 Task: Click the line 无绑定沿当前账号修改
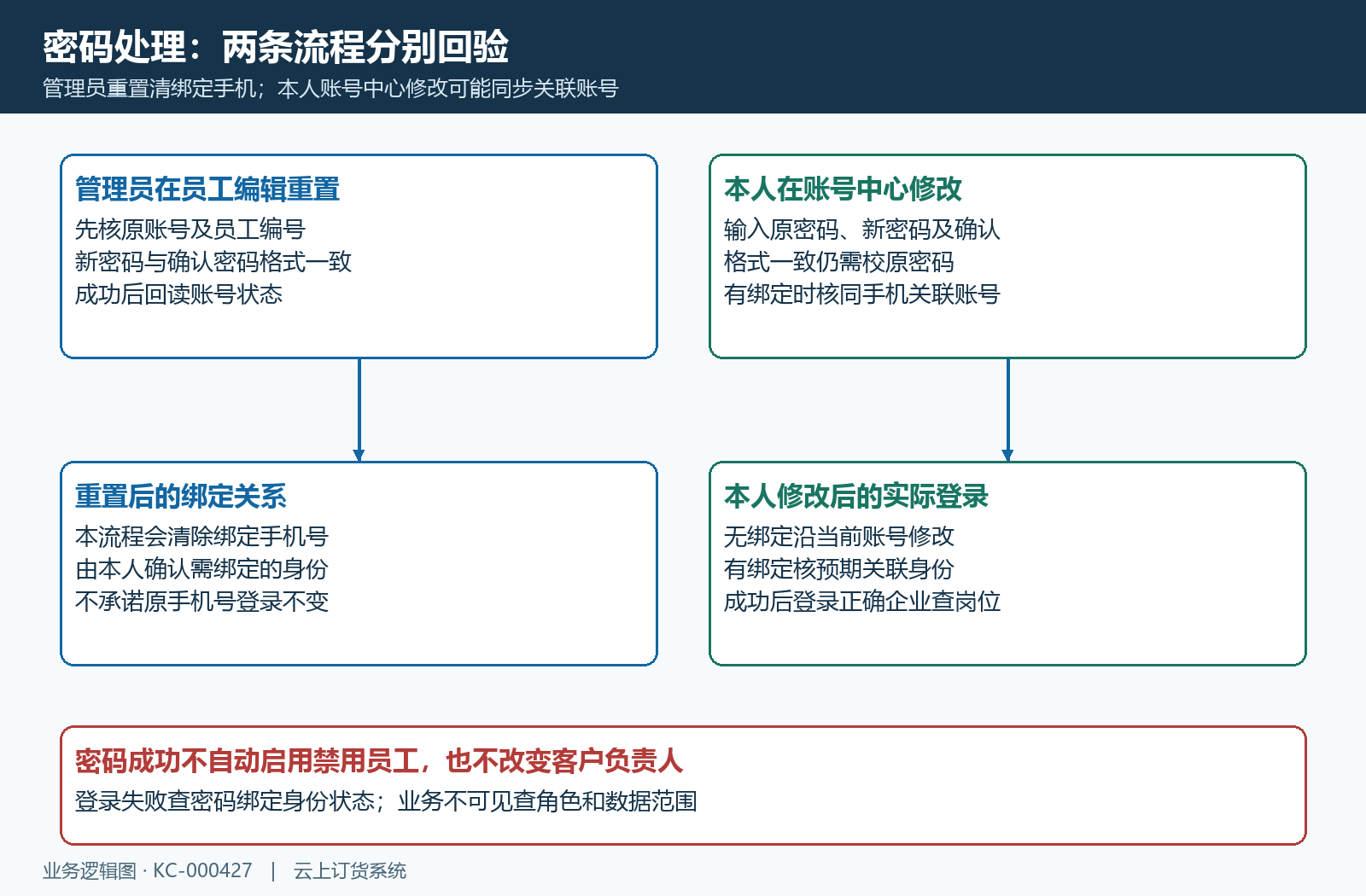pyautogui.click(x=838, y=537)
